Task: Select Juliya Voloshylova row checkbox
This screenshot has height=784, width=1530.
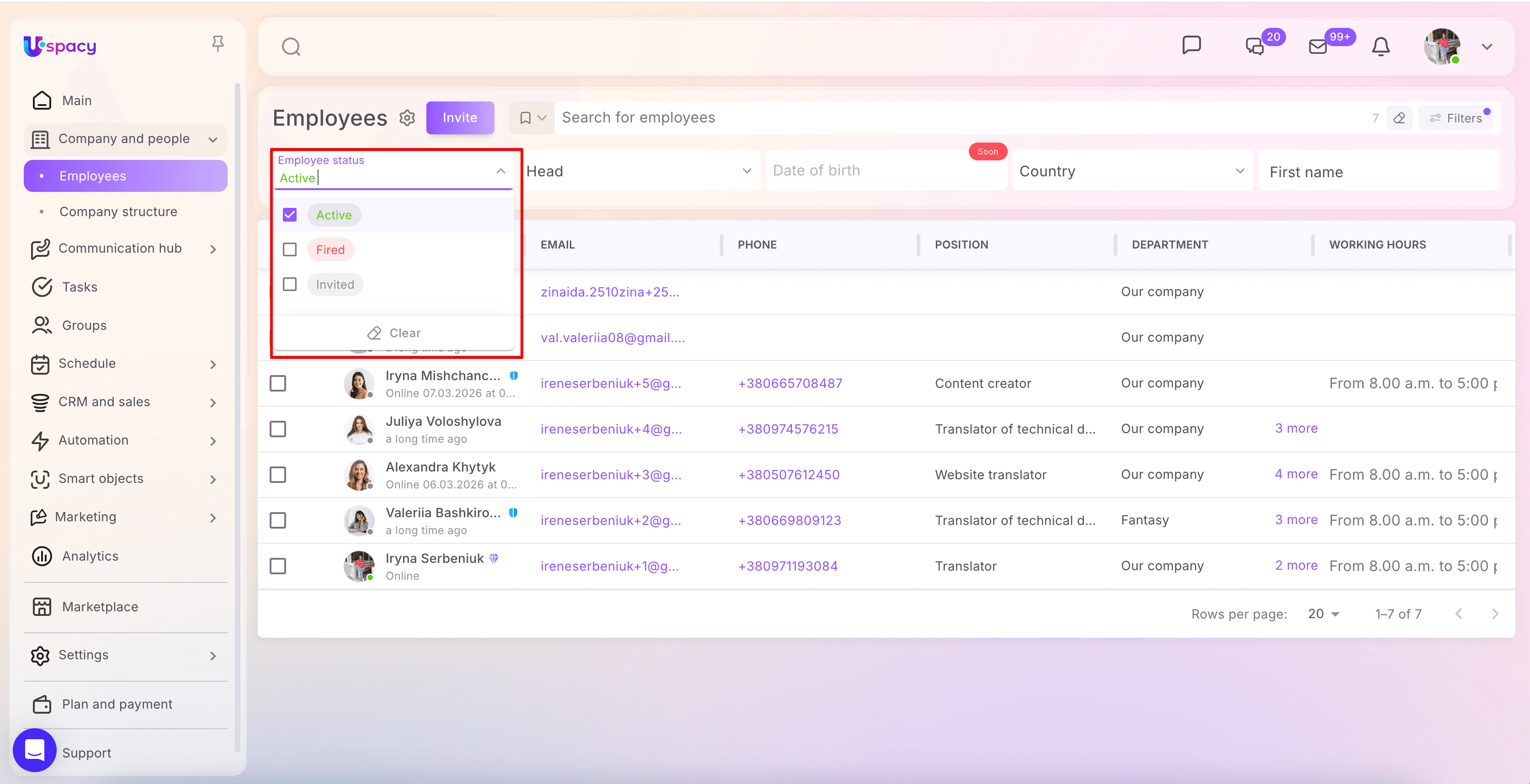Action: [x=278, y=429]
